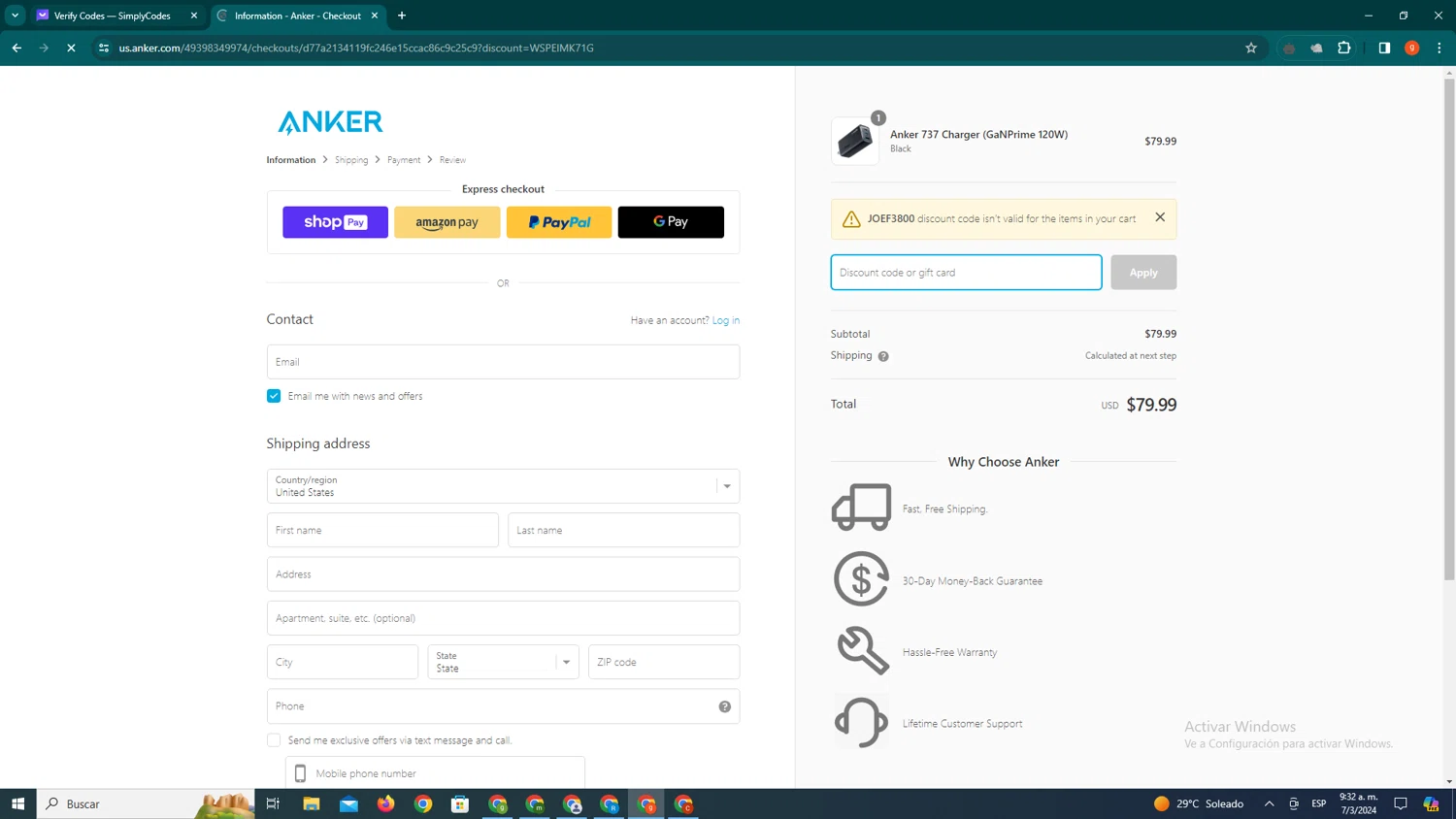
Task: Go to Shipping breadcrumb step
Action: pos(351,160)
